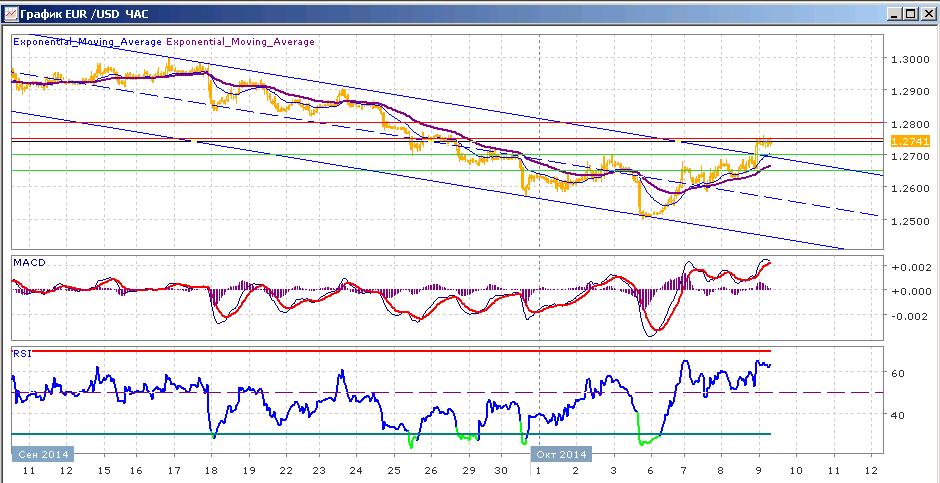Click date 25 on the time axis

pos(394,471)
